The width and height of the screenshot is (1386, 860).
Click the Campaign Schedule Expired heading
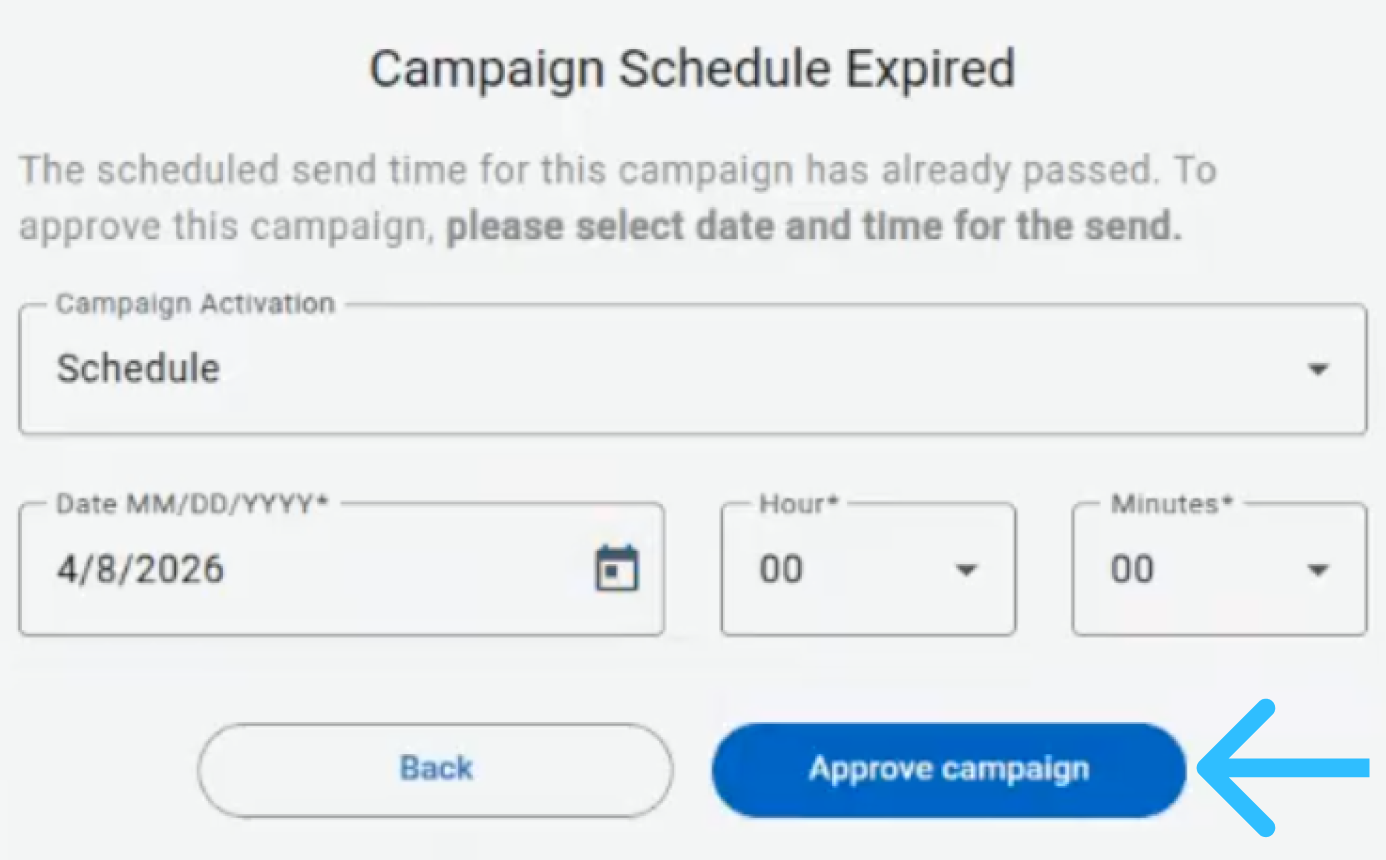pos(692,69)
